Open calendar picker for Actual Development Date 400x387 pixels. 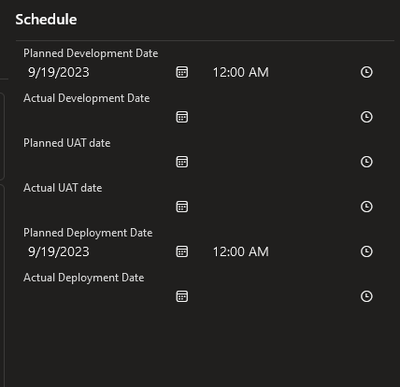(182, 117)
